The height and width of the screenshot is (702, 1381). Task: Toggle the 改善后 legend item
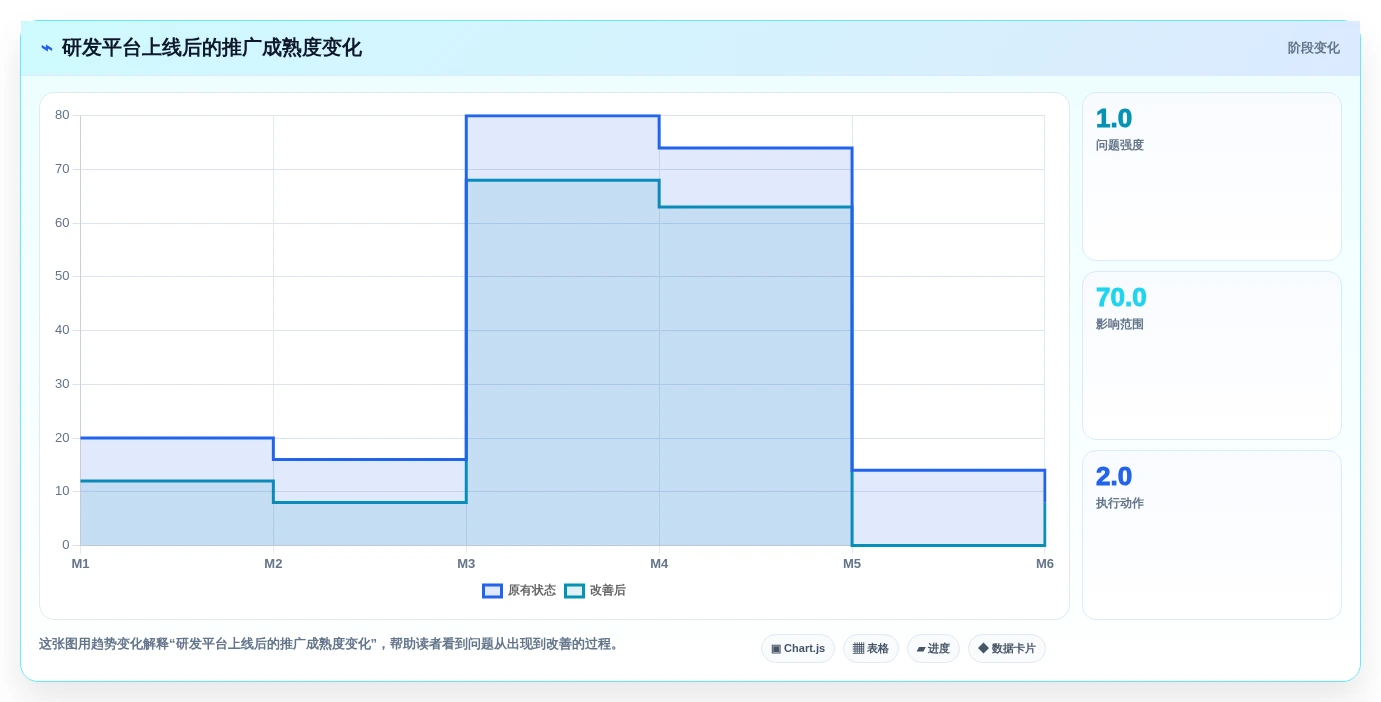click(x=595, y=591)
